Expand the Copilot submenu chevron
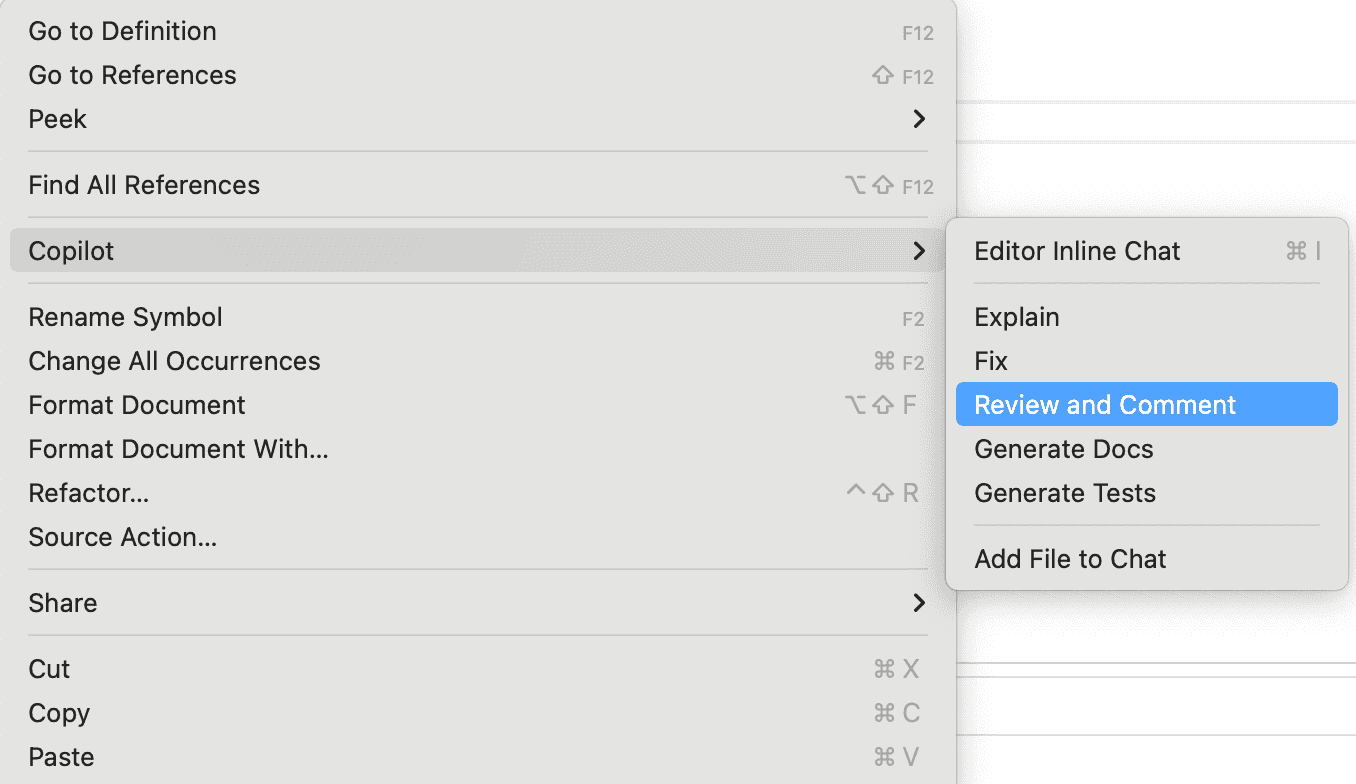Screen dimensions: 1356x784 919,251
